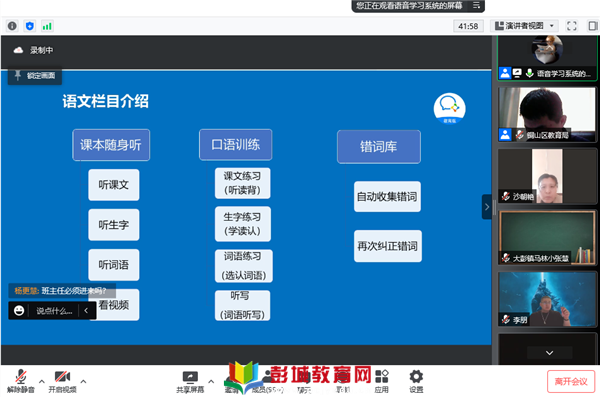Click the blue security shield icon
The height and width of the screenshot is (397, 600).
click(x=29, y=26)
